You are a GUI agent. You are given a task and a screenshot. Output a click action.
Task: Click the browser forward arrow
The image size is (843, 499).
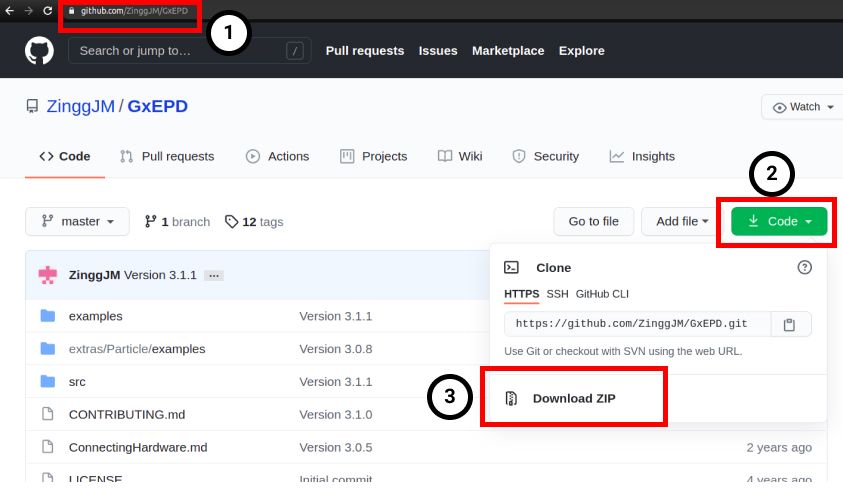(x=28, y=10)
